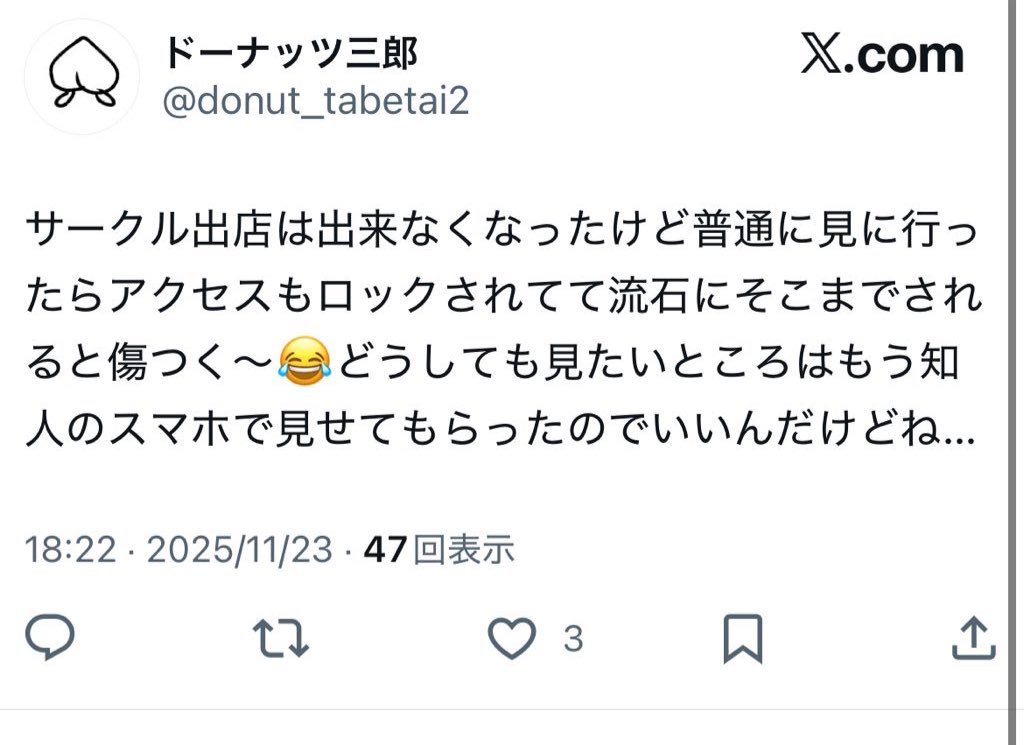
Task: Bookmark this post
Action: [743, 638]
